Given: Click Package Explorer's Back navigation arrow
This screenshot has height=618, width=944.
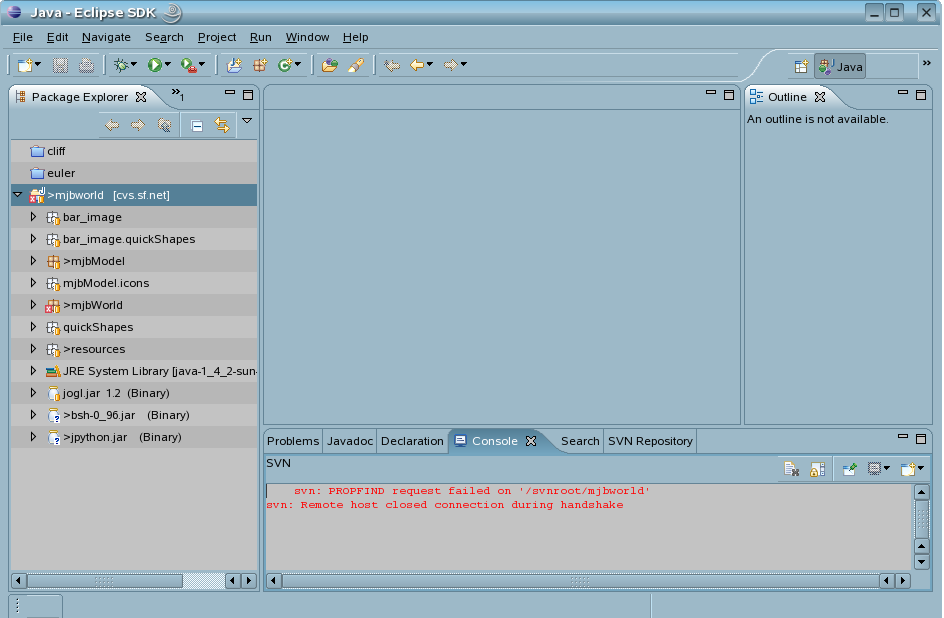Looking at the screenshot, I should coord(112,125).
